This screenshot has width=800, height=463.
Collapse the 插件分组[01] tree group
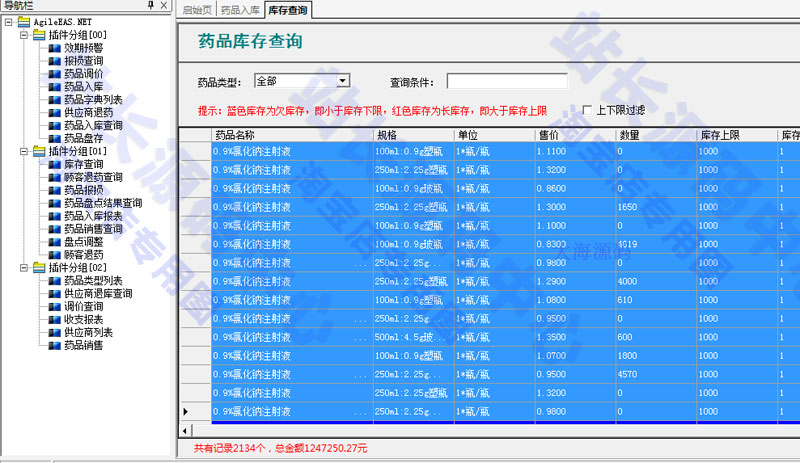(23, 151)
